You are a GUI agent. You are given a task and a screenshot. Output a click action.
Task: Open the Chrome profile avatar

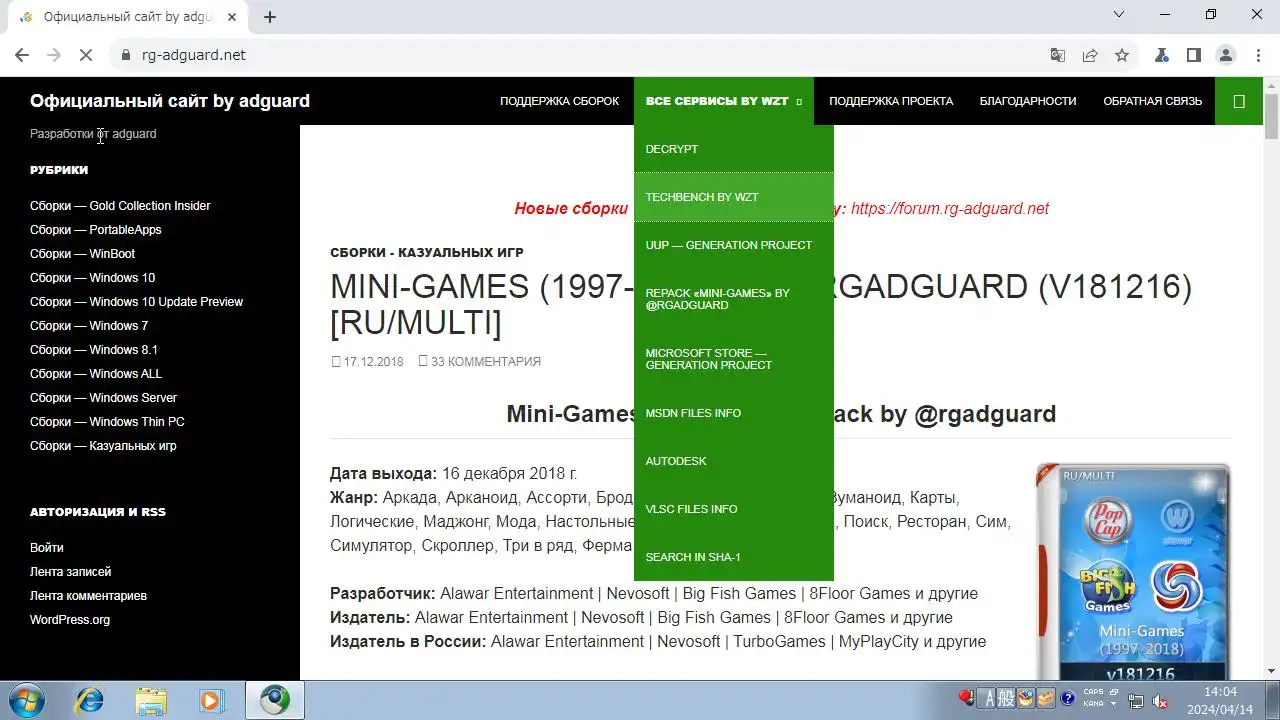[x=1226, y=55]
